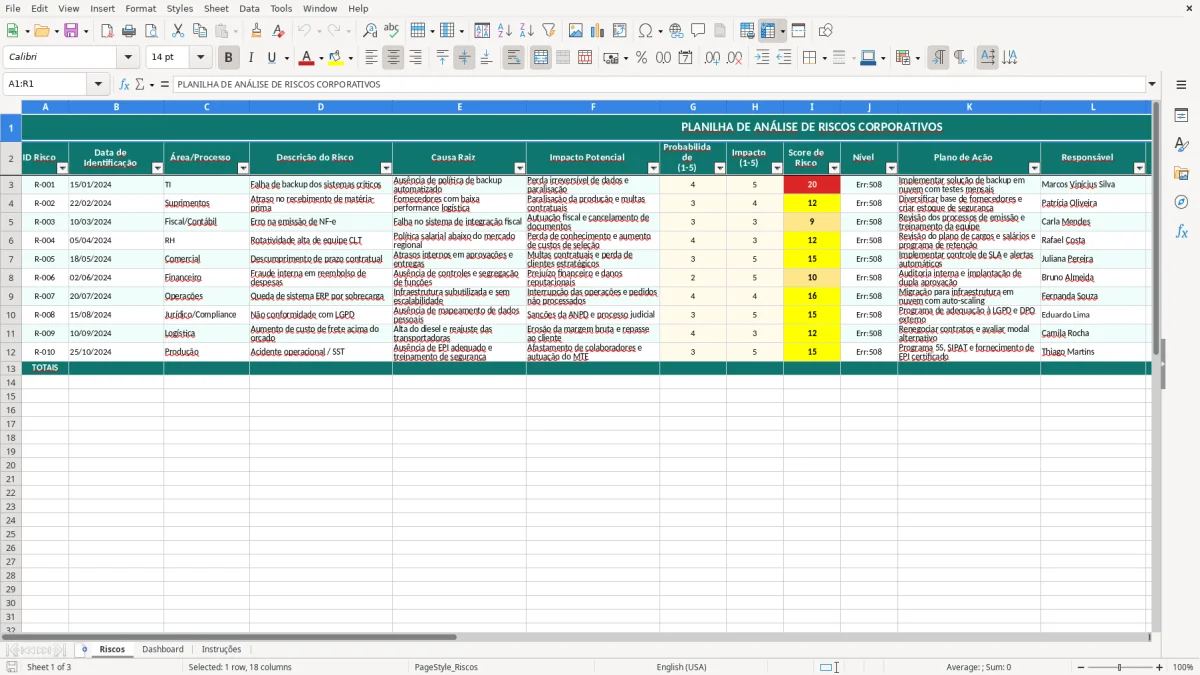This screenshot has width=1200, height=675.
Task: Click the Clear Direct Formatting icon
Action: (x=279, y=31)
